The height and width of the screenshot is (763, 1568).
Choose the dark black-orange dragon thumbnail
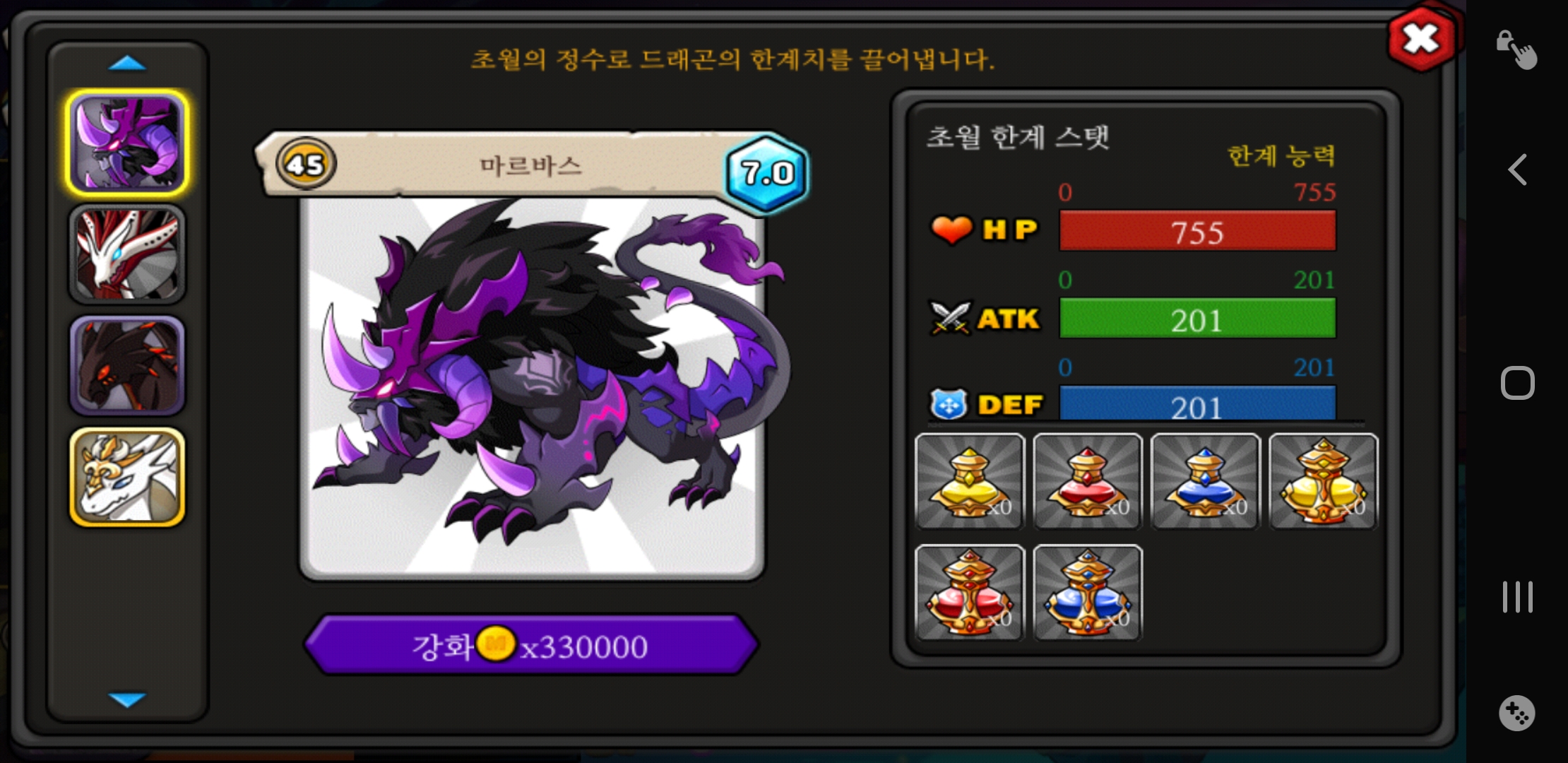point(127,365)
